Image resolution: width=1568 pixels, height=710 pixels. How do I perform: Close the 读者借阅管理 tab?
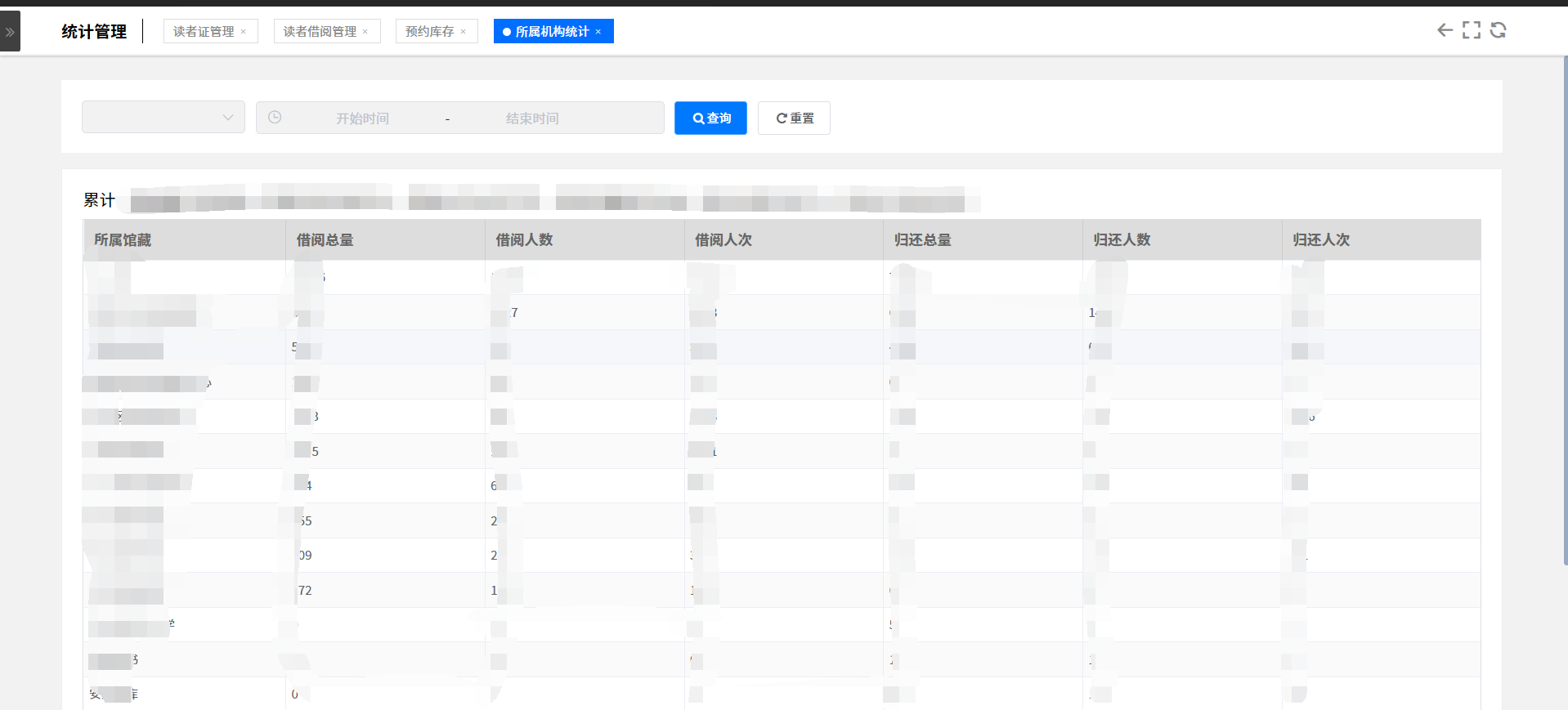[x=365, y=32]
